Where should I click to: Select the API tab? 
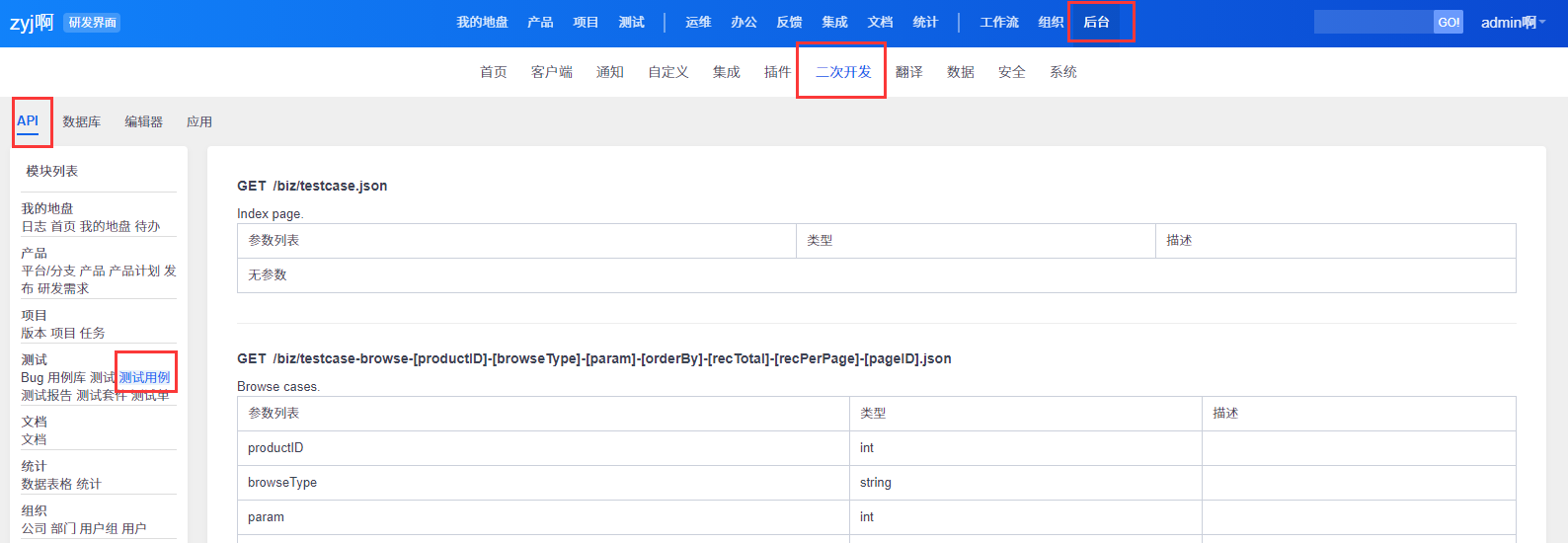pyautogui.click(x=28, y=121)
